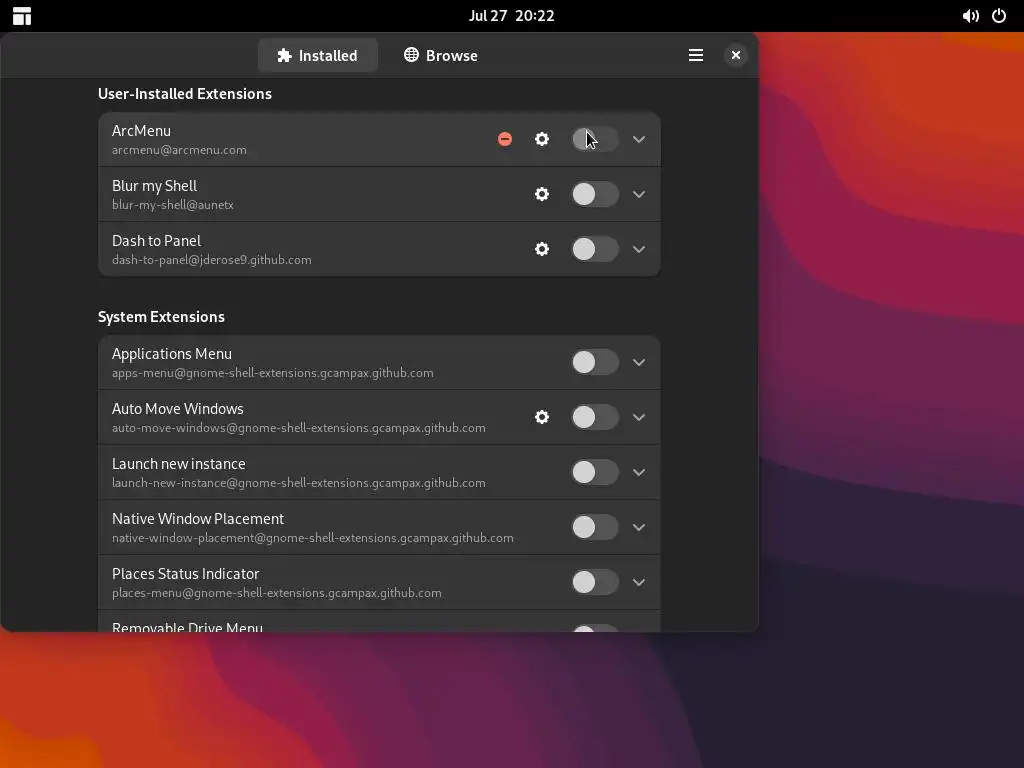
Task: Expand Dash to Panel details chevron
Action: pyautogui.click(x=639, y=249)
